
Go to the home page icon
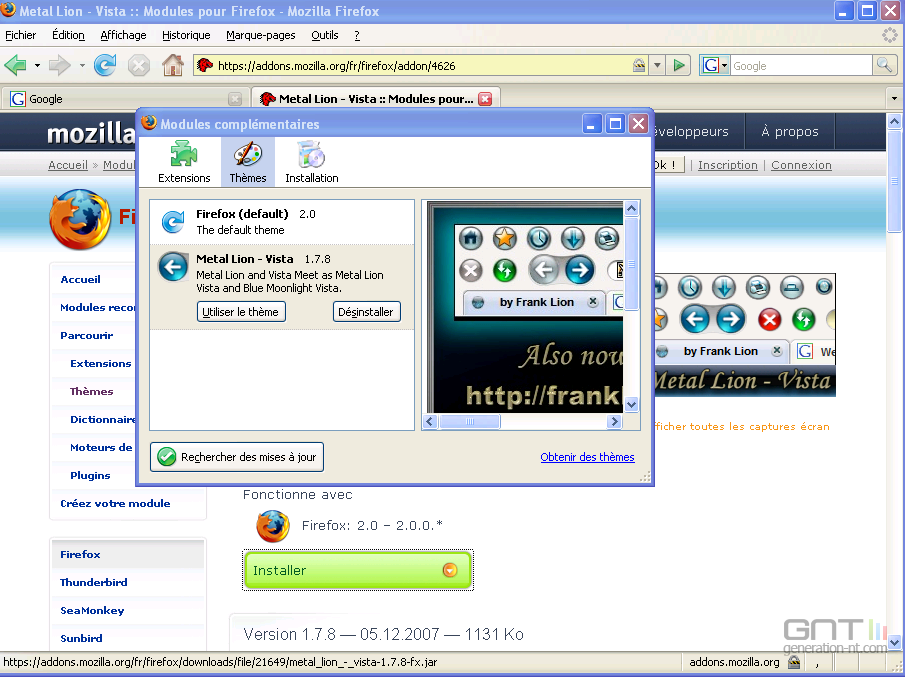click(173, 65)
